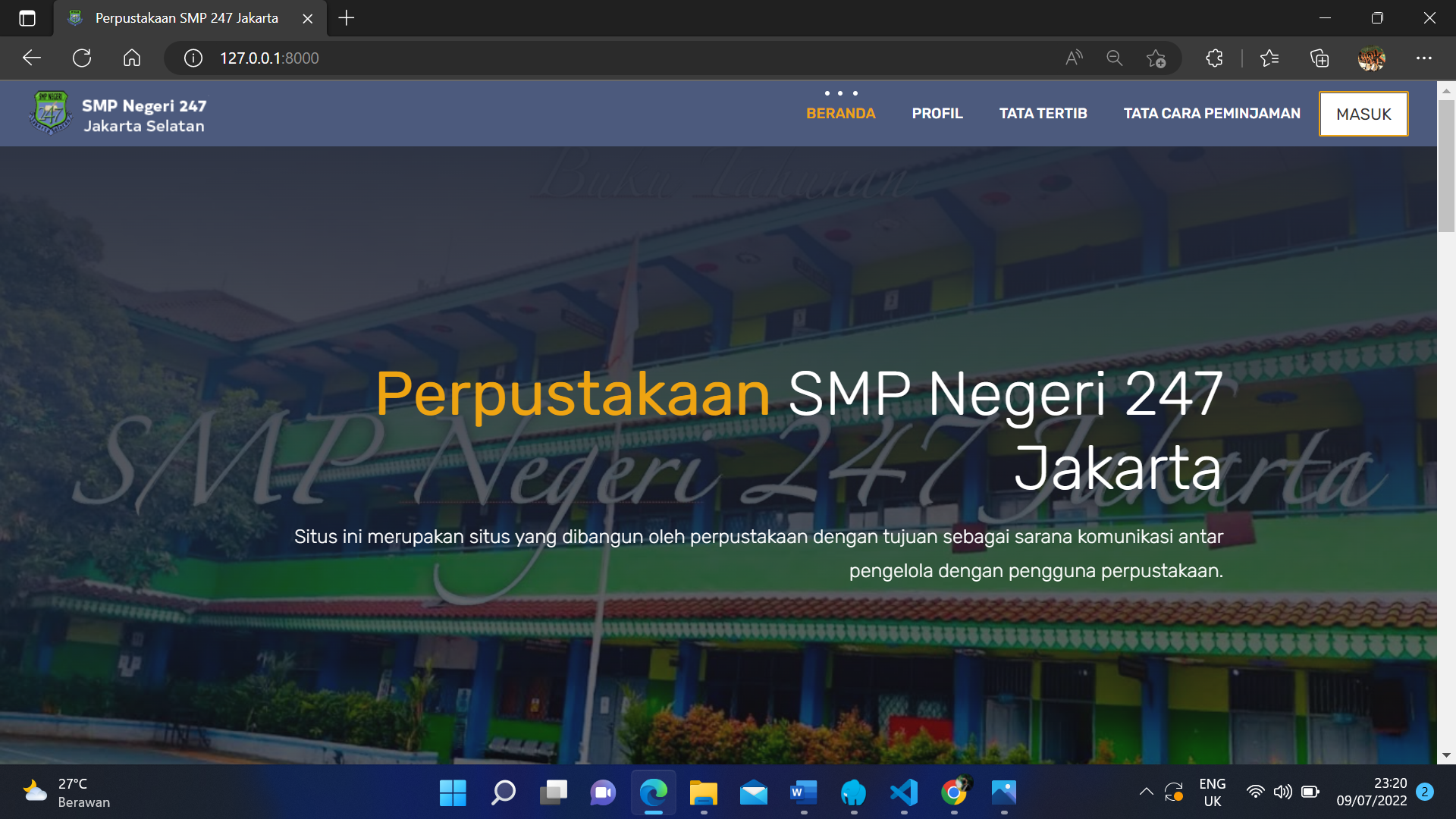The width and height of the screenshot is (1456, 819).
Task: Click the MASUK login button
Action: [1363, 114]
